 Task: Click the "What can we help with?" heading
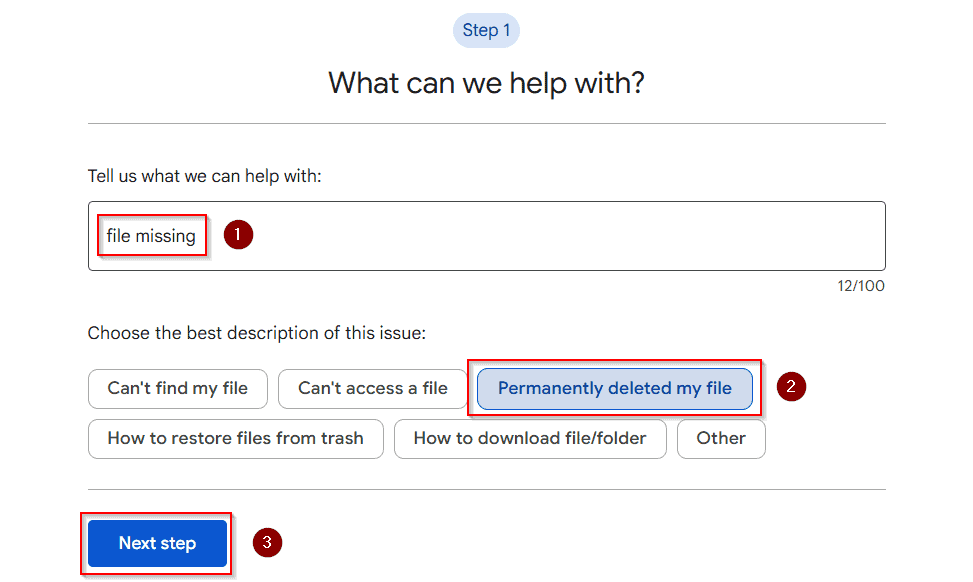point(486,83)
